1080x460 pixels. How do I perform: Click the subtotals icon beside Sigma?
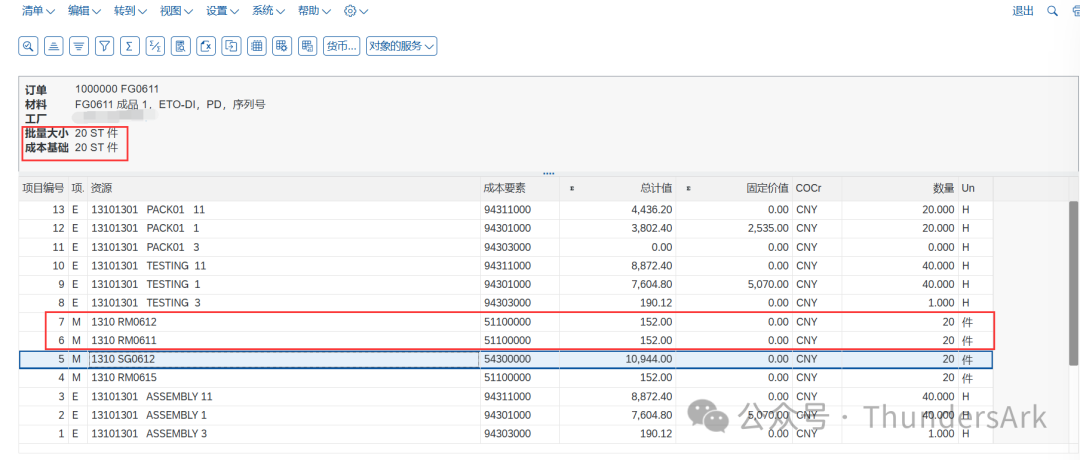[x=155, y=46]
